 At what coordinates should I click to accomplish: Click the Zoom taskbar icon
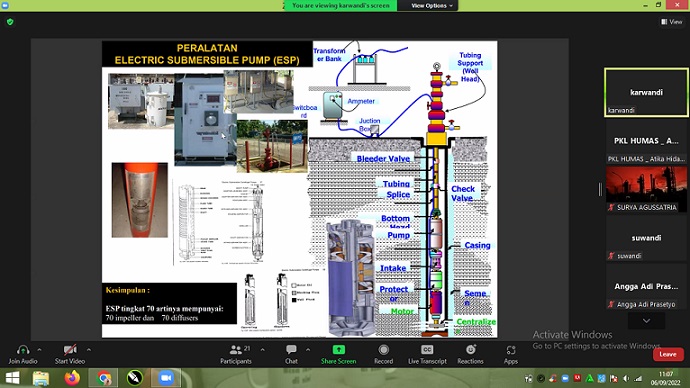166,378
